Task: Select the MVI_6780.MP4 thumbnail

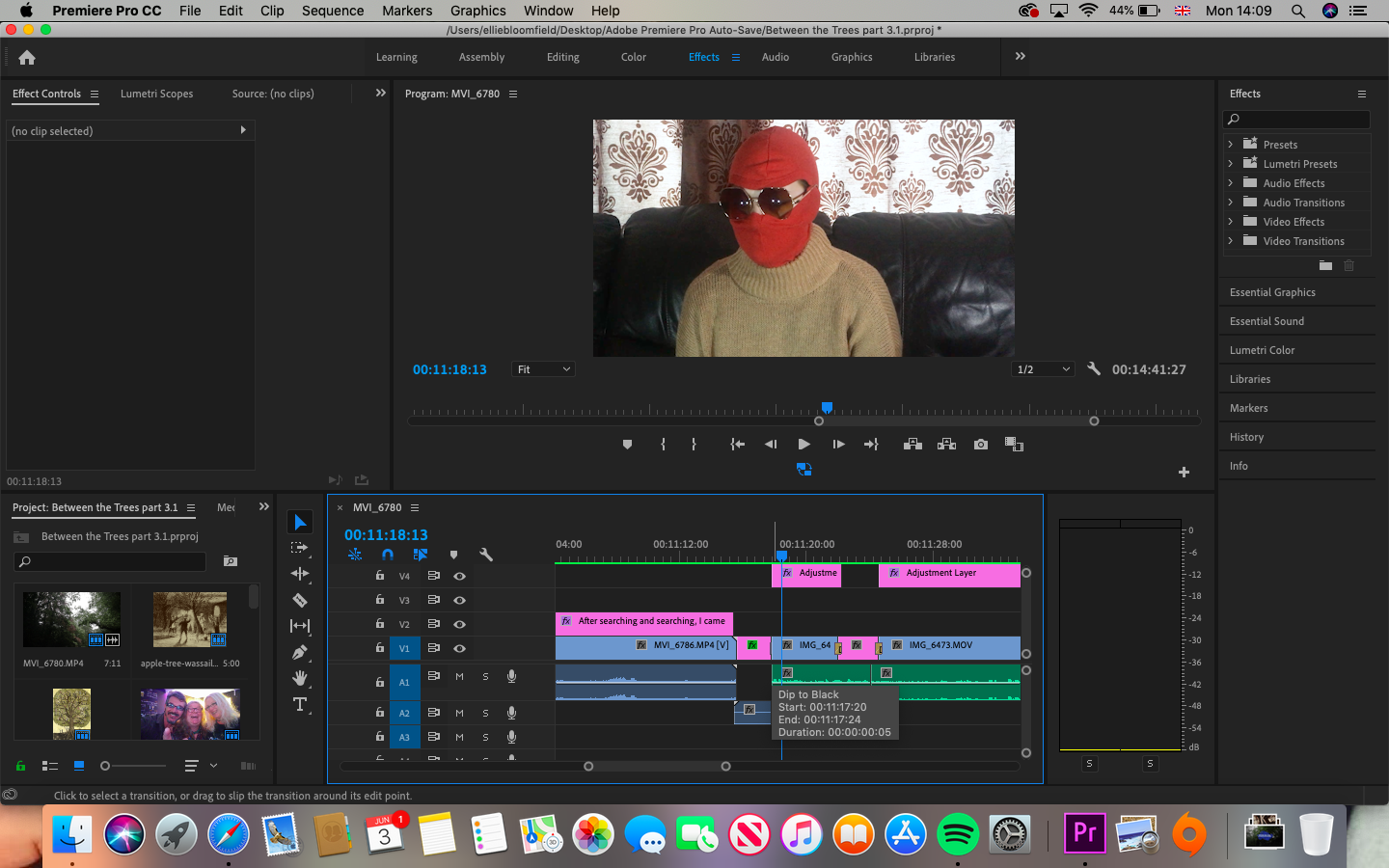Action: [x=72, y=619]
